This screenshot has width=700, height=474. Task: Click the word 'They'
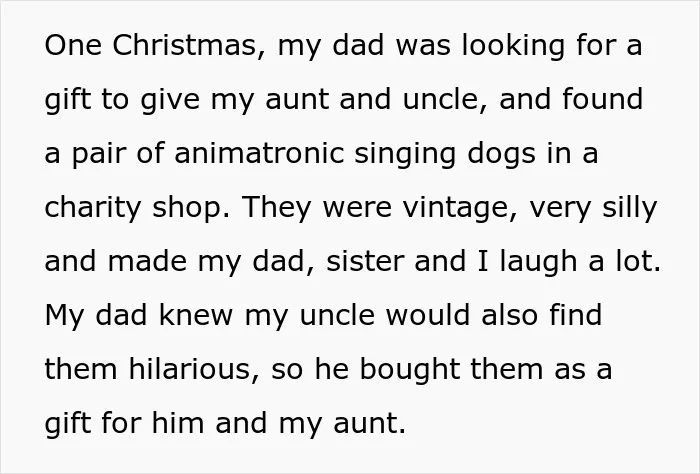click(x=277, y=209)
